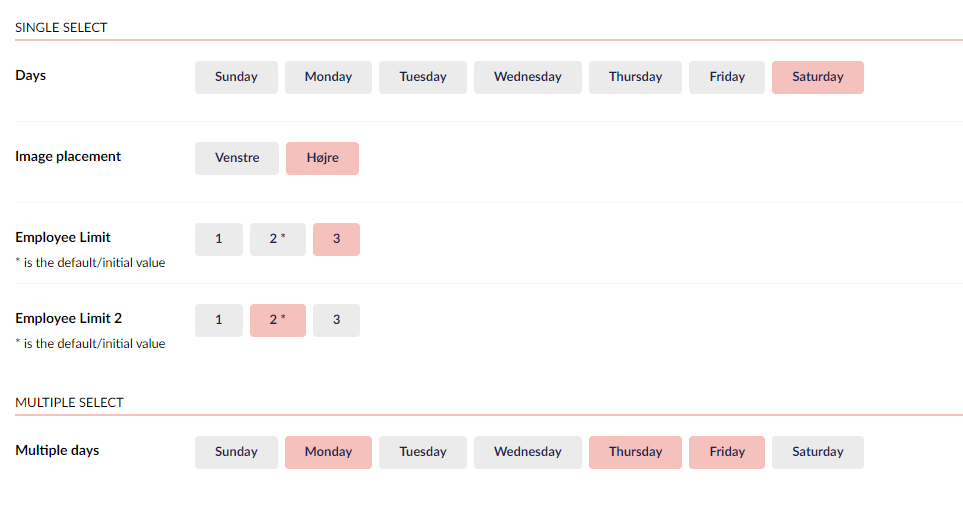Enable Tuesday in Multiple days

[423, 452]
